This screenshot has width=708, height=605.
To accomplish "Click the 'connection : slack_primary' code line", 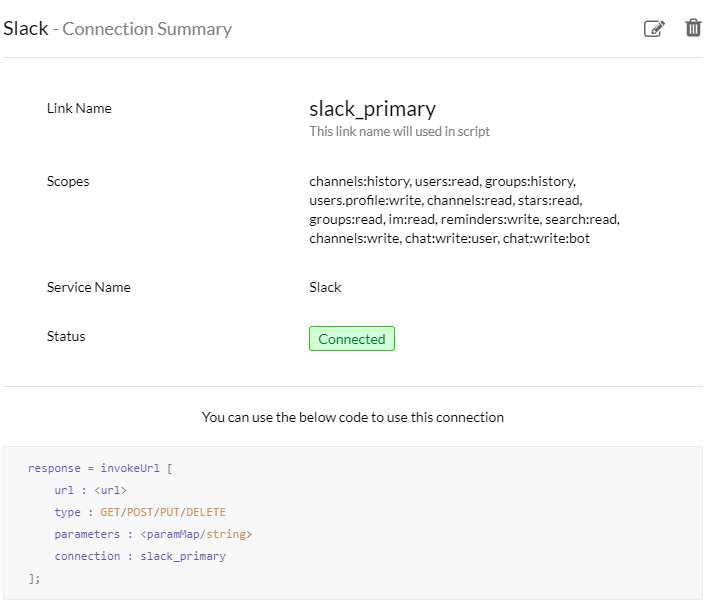I will point(140,556).
